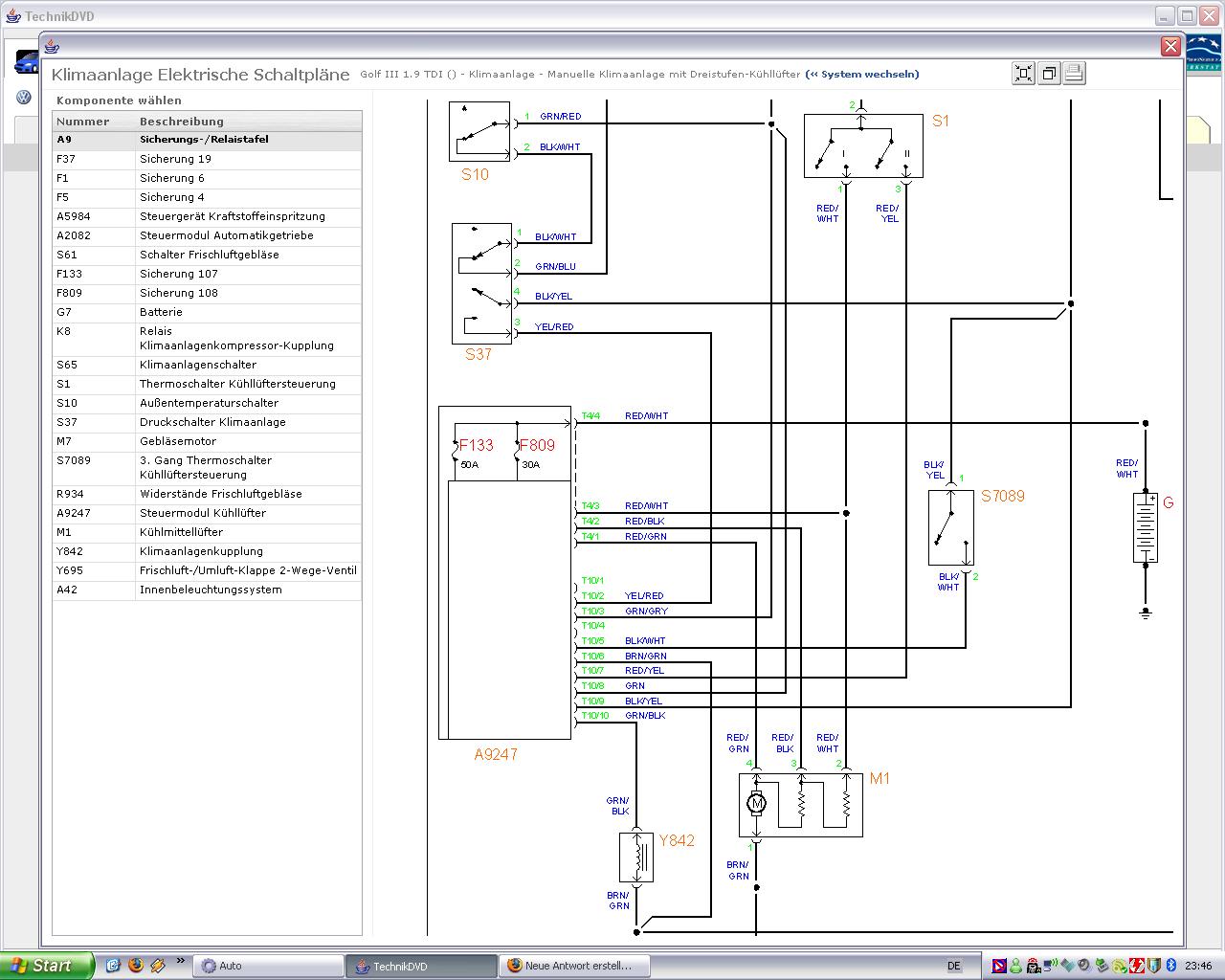Print the wiring diagram
Viewport: 1225px width, 980px height.
pyautogui.click(x=1074, y=74)
